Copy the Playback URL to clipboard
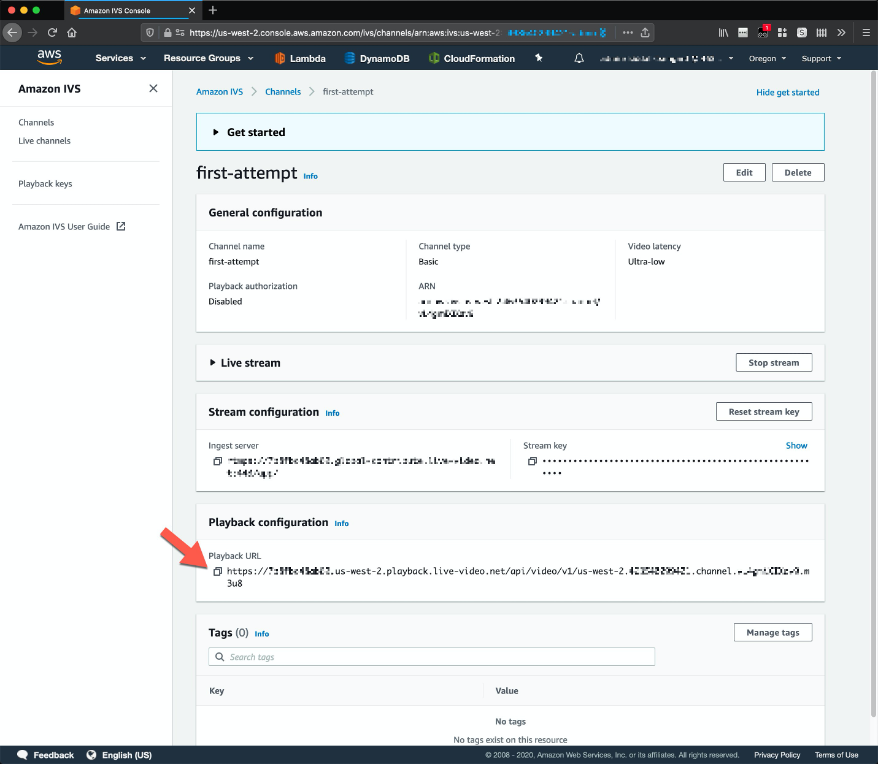Screen dimensions: 879x764 tap(217, 570)
